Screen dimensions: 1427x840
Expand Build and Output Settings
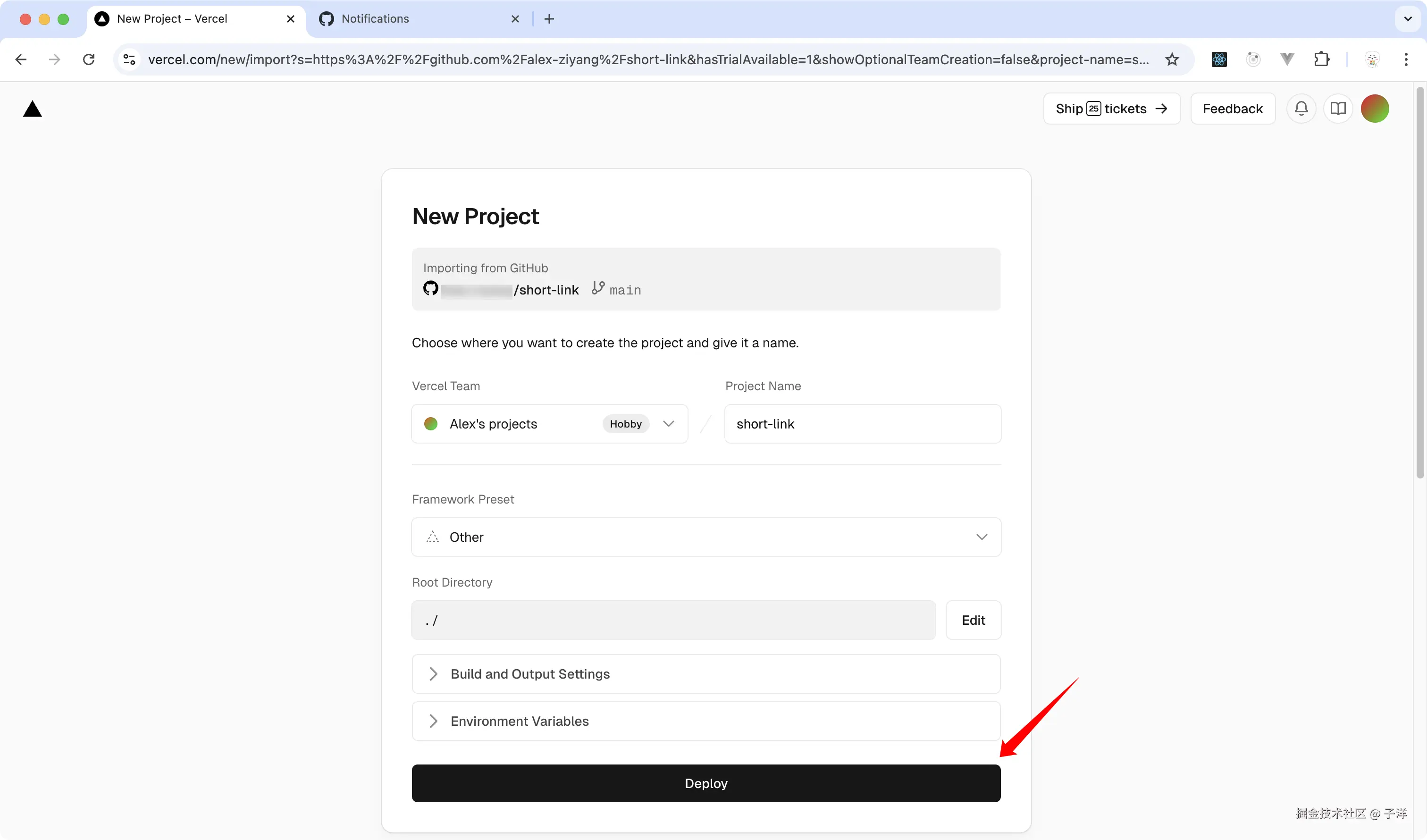pyautogui.click(x=705, y=674)
